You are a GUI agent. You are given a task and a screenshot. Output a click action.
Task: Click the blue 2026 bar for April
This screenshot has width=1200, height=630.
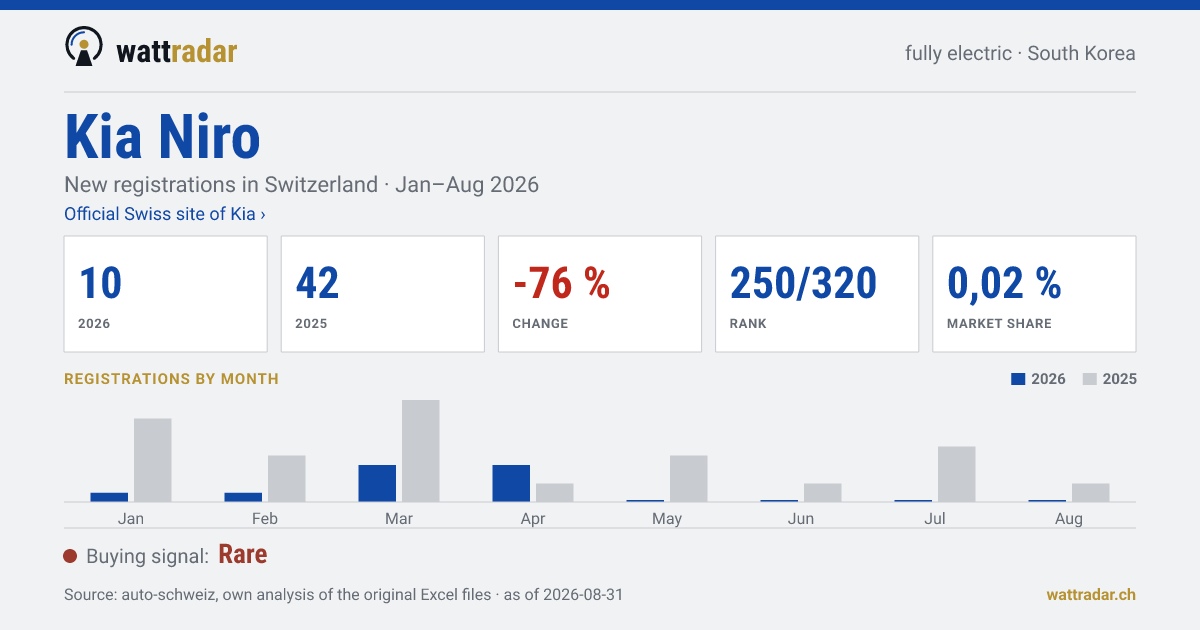511,483
